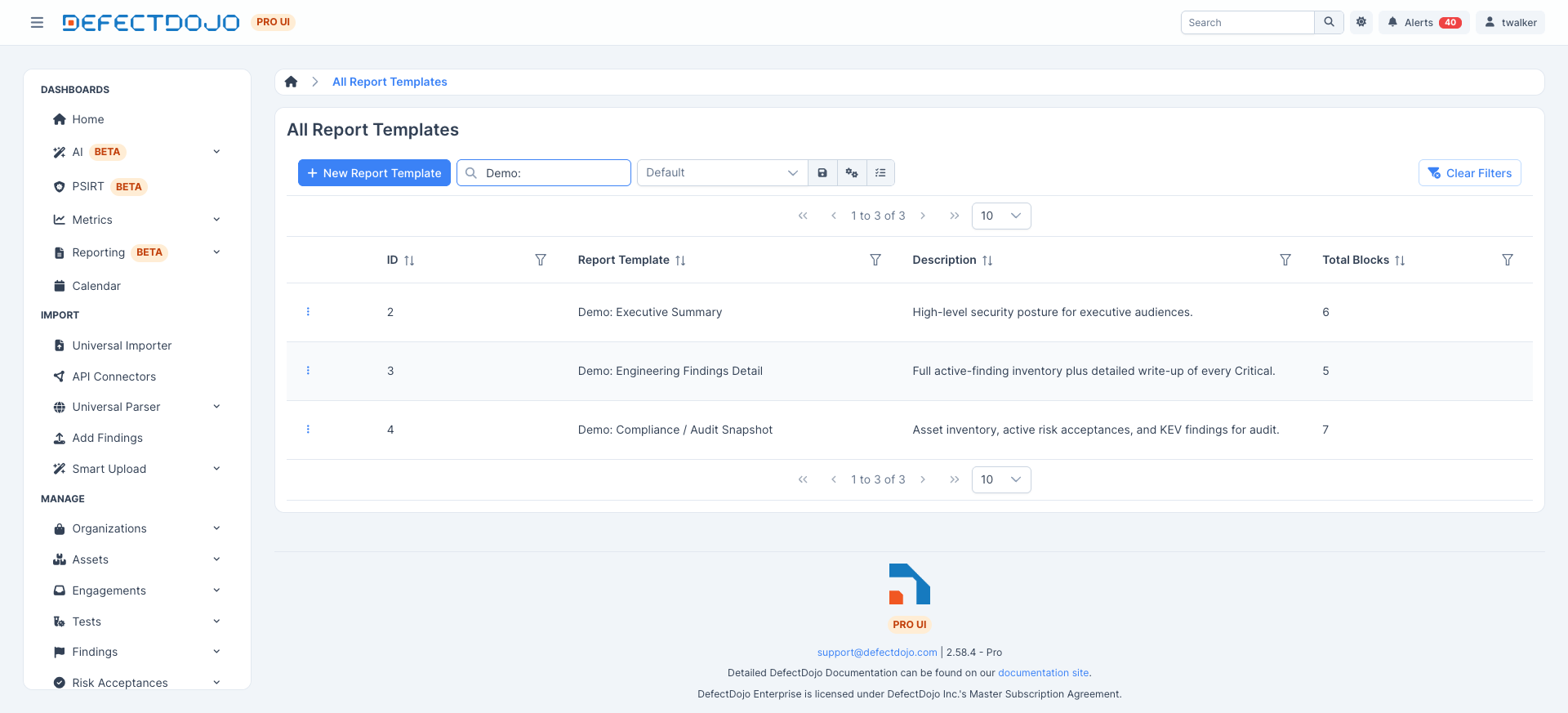This screenshot has width=1568, height=713.
Task: Open the Default saved view dropdown
Action: coord(722,172)
